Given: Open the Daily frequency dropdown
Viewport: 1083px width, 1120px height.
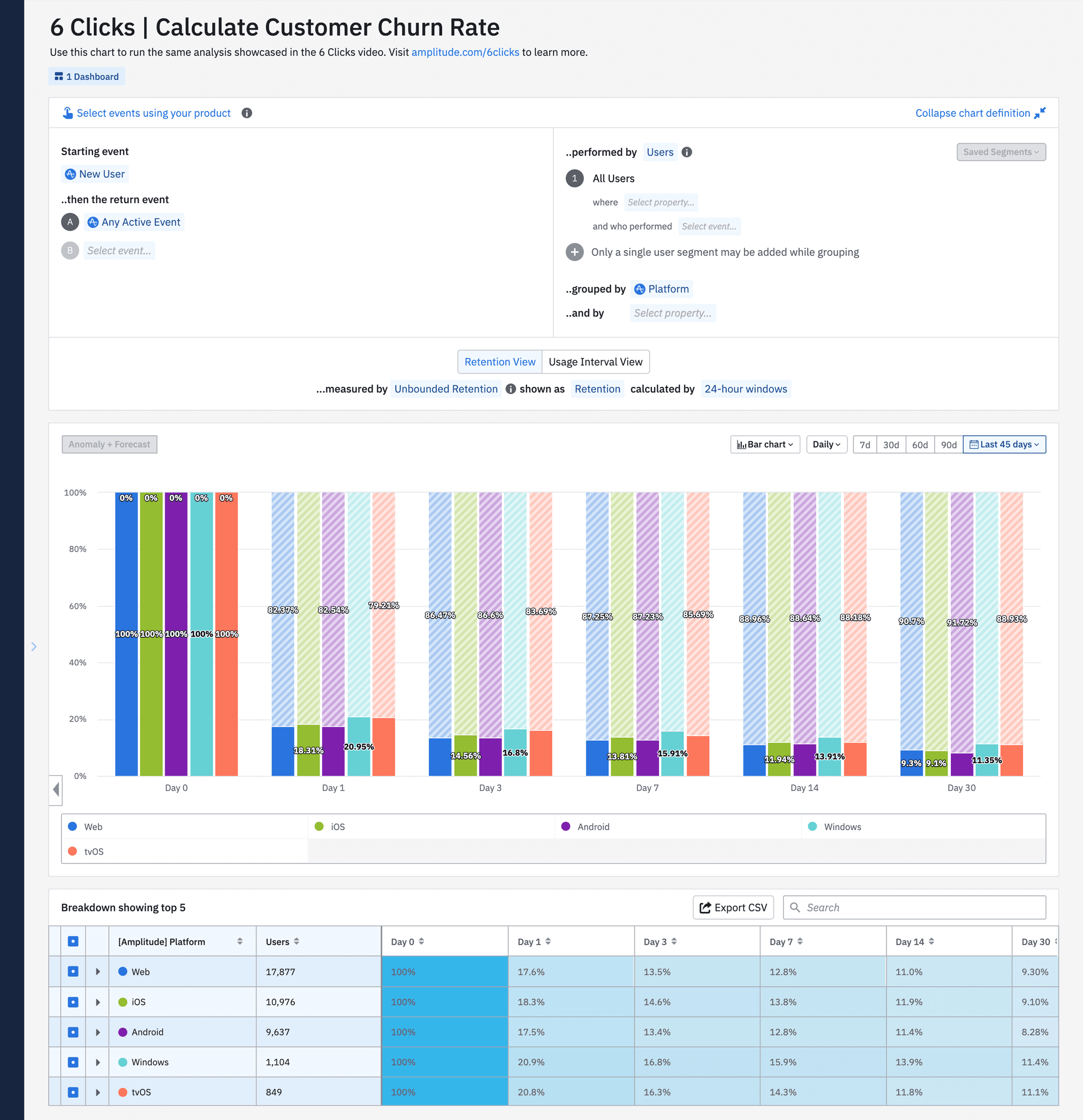Looking at the screenshot, I should point(826,444).
